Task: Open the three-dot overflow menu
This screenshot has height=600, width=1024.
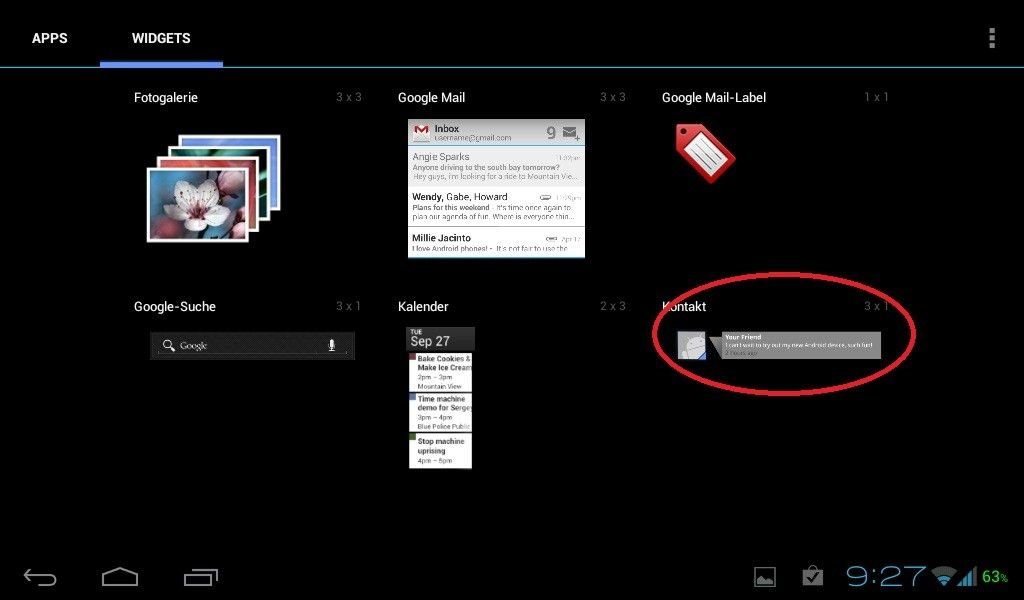Action: click(991, 38)
